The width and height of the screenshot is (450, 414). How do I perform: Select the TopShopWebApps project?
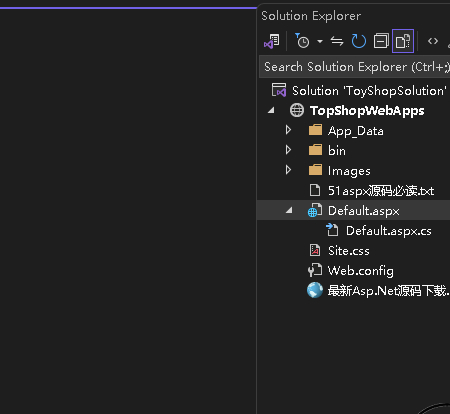pos(367,111)
